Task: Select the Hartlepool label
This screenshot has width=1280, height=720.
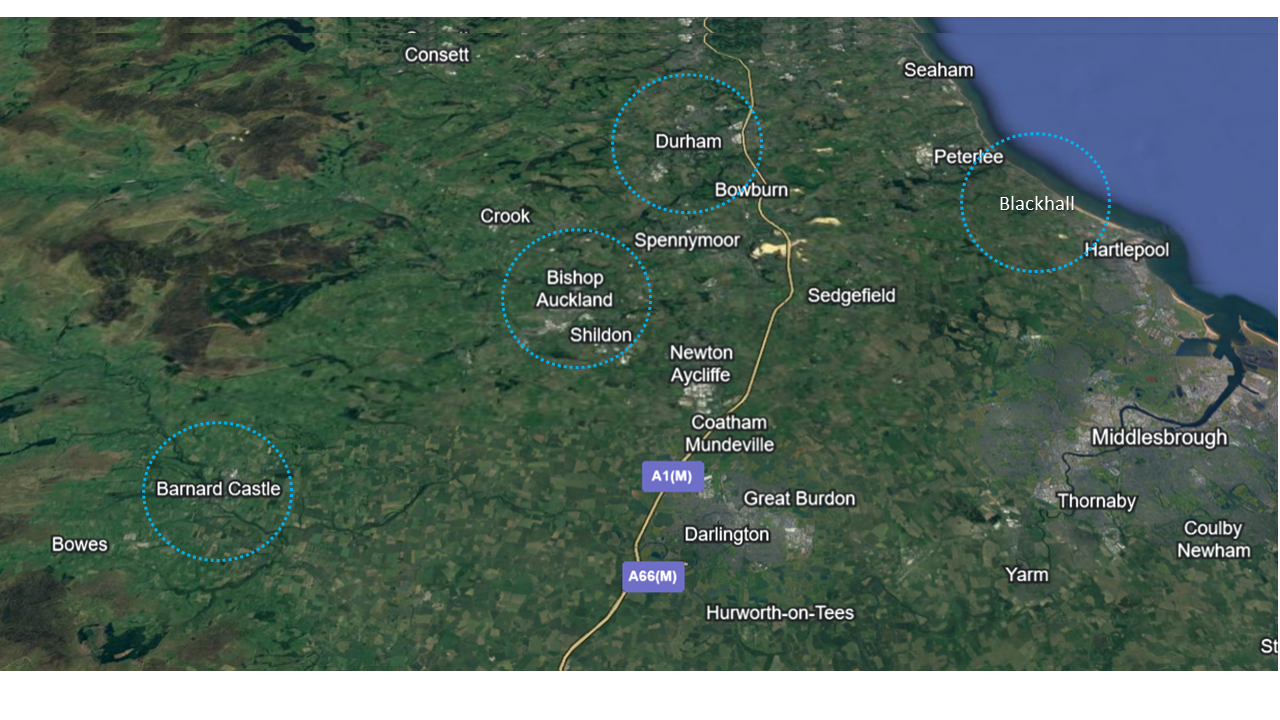Action: click(x=1126, y=250)
